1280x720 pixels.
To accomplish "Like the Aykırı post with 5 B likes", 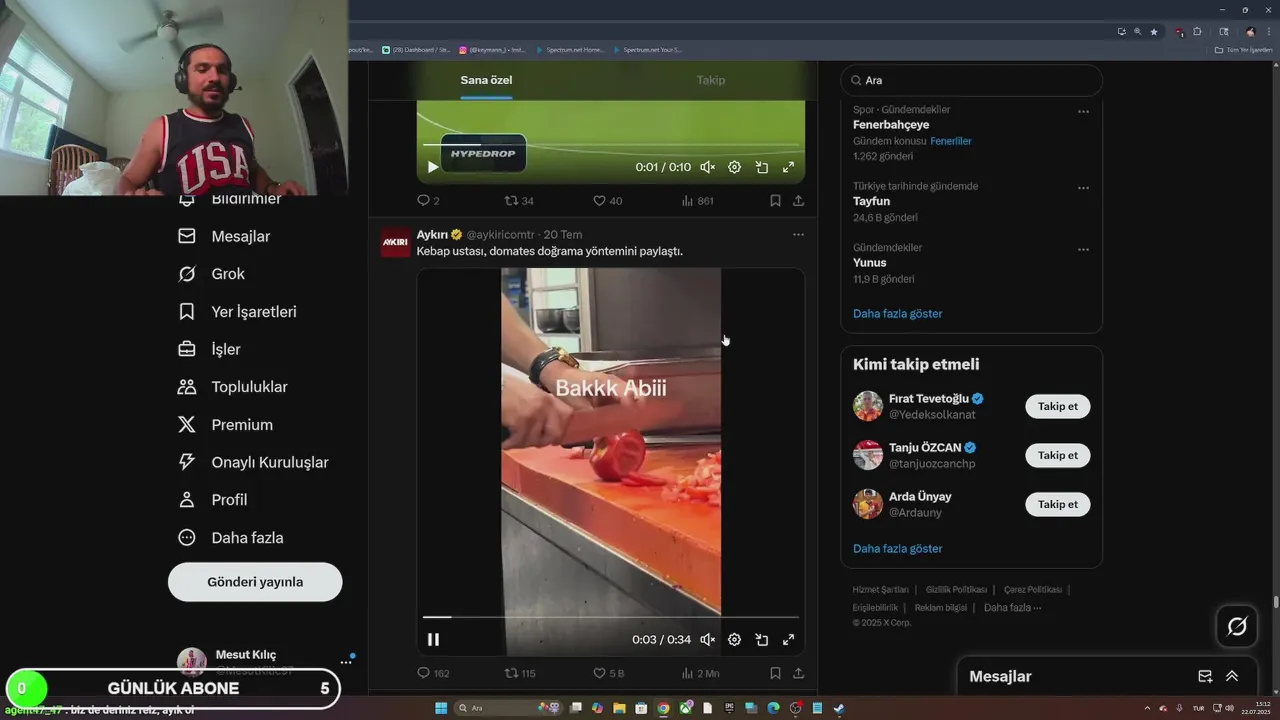I will (608, 674).
